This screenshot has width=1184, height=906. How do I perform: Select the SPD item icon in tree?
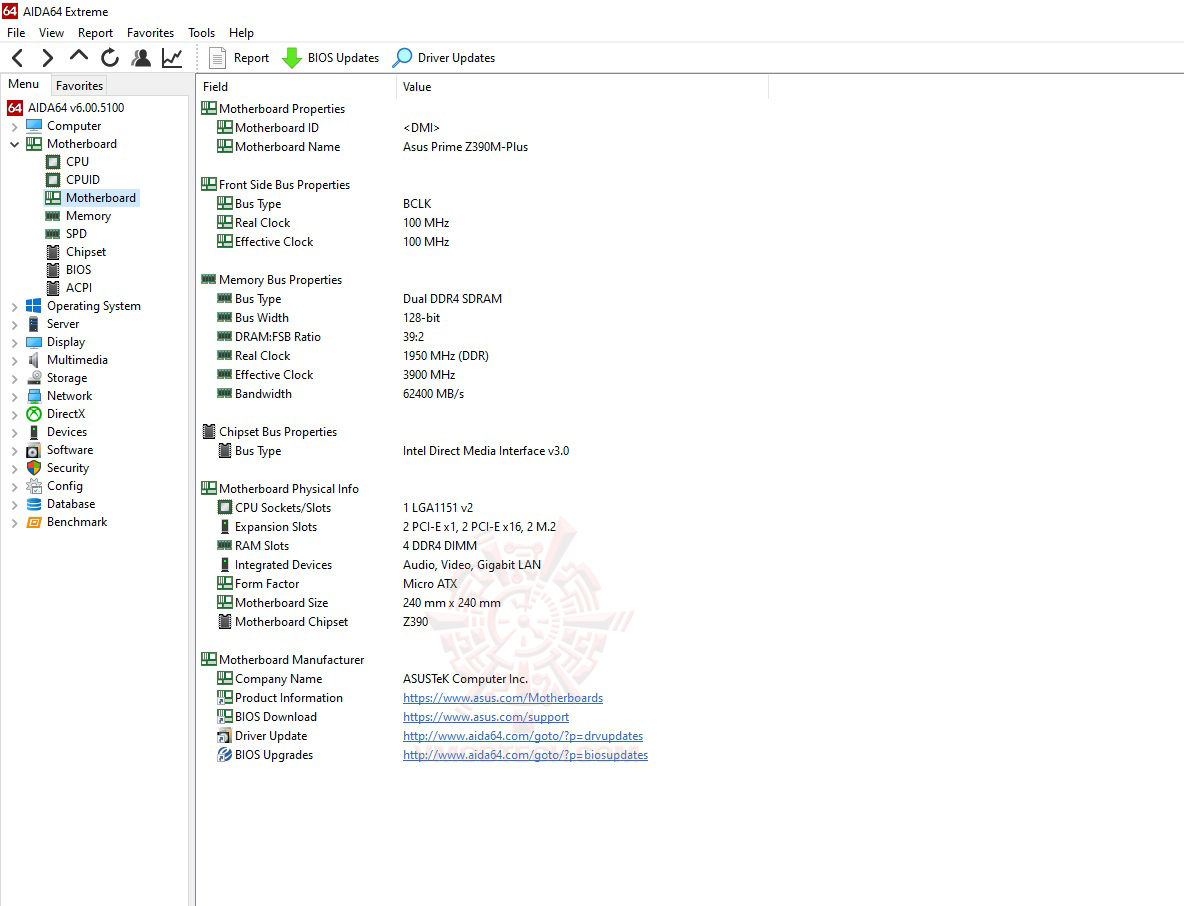click(x=53, y=234)
